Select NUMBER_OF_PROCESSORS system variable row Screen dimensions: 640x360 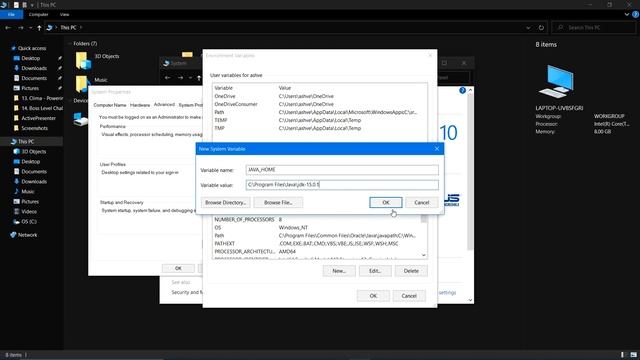click(316, 220)
